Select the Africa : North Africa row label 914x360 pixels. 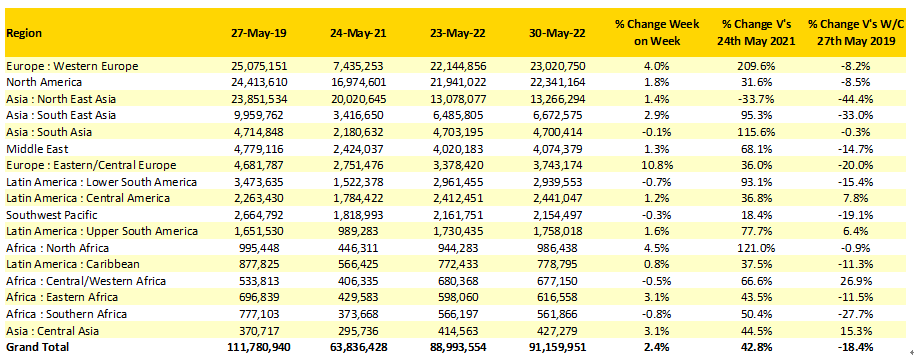click(58, 248)
